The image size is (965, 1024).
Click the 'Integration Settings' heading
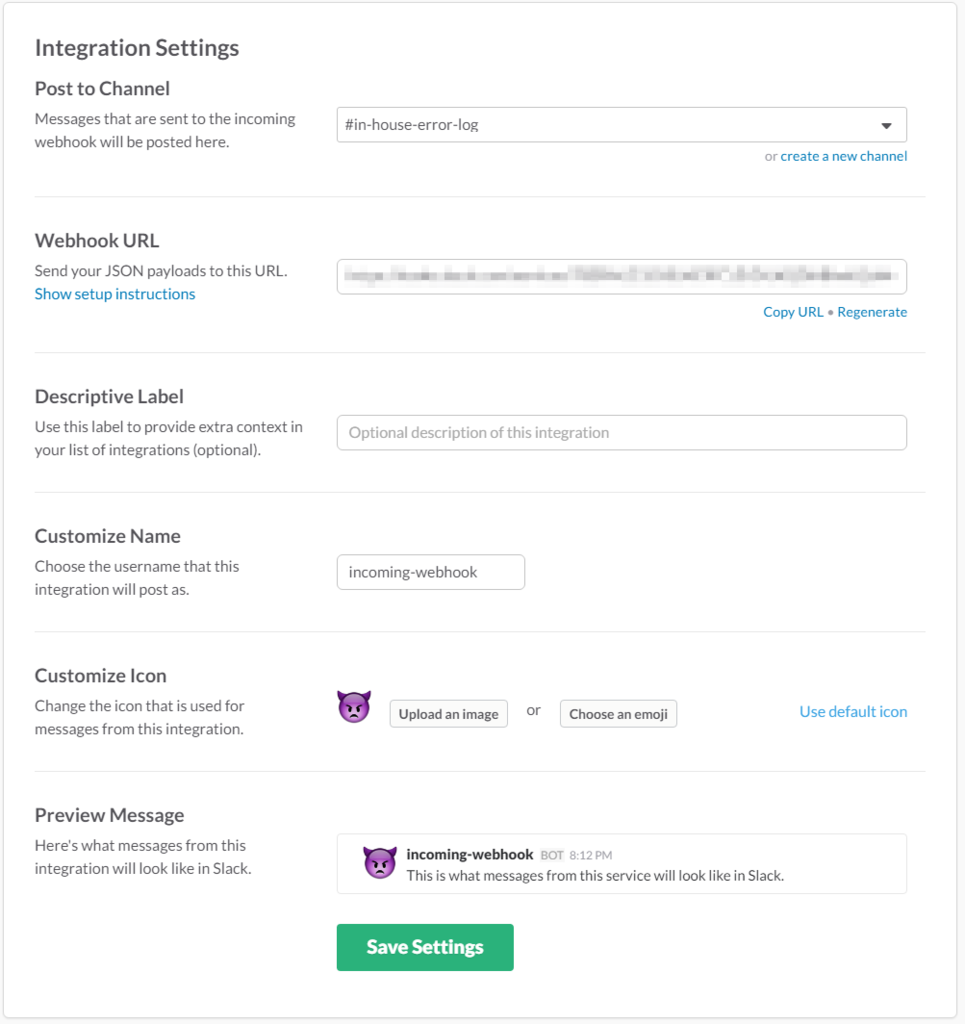137,48
